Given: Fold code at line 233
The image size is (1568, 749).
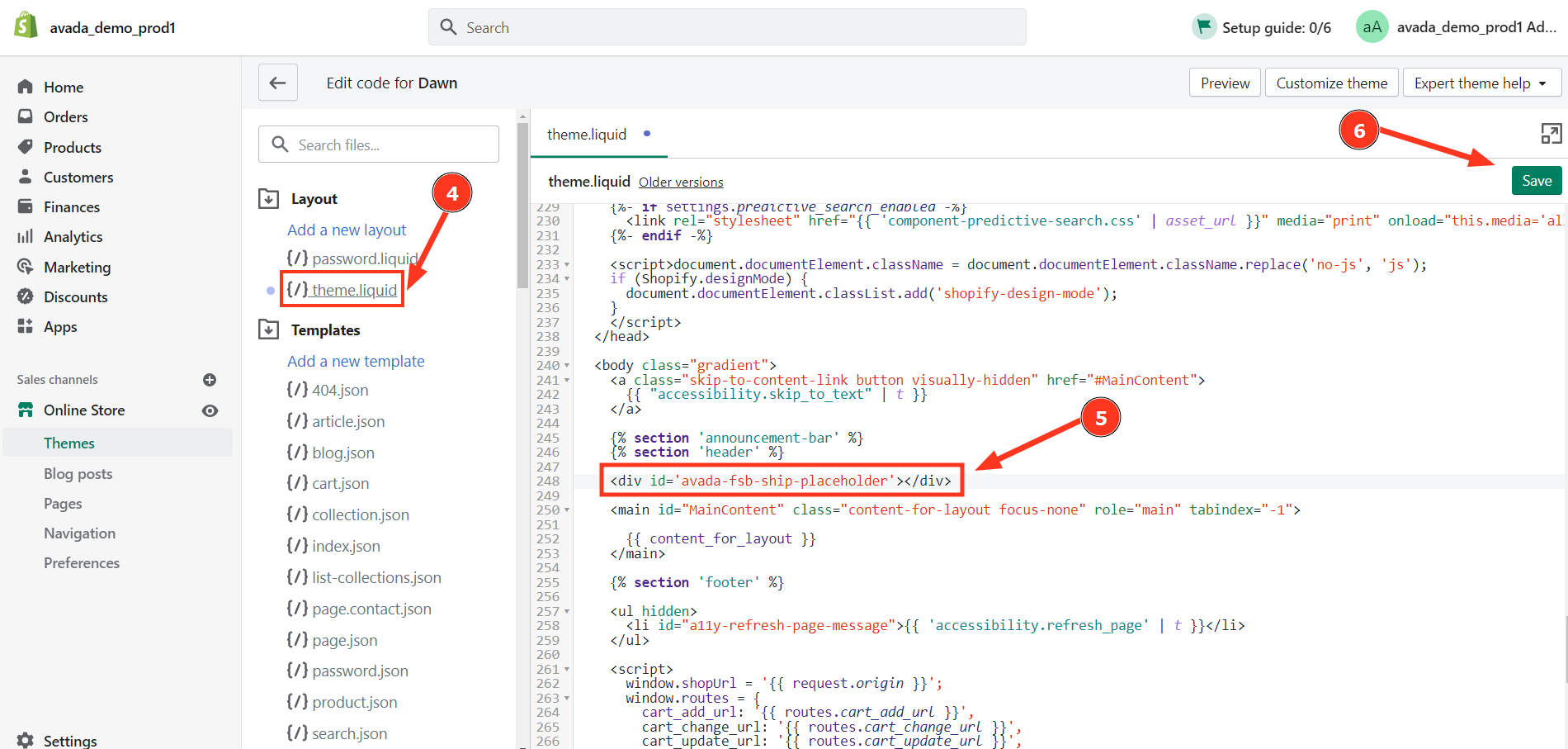Looking at the screenshot, I should pos(567,265).
